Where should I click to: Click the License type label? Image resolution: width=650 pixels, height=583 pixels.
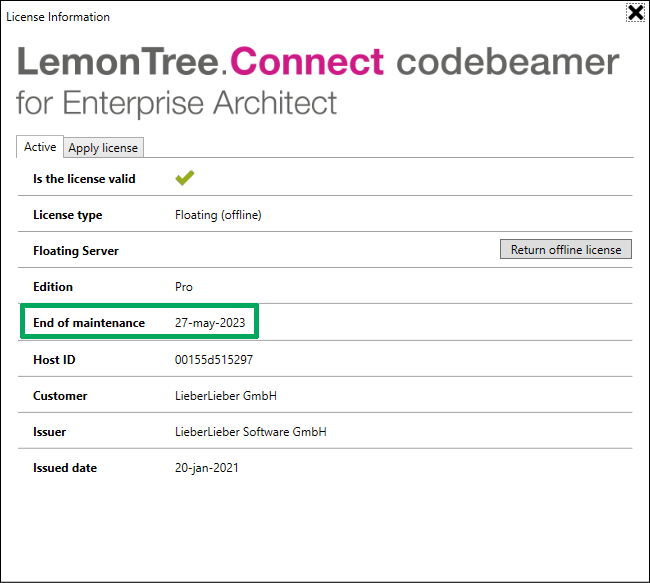point(68,215)
